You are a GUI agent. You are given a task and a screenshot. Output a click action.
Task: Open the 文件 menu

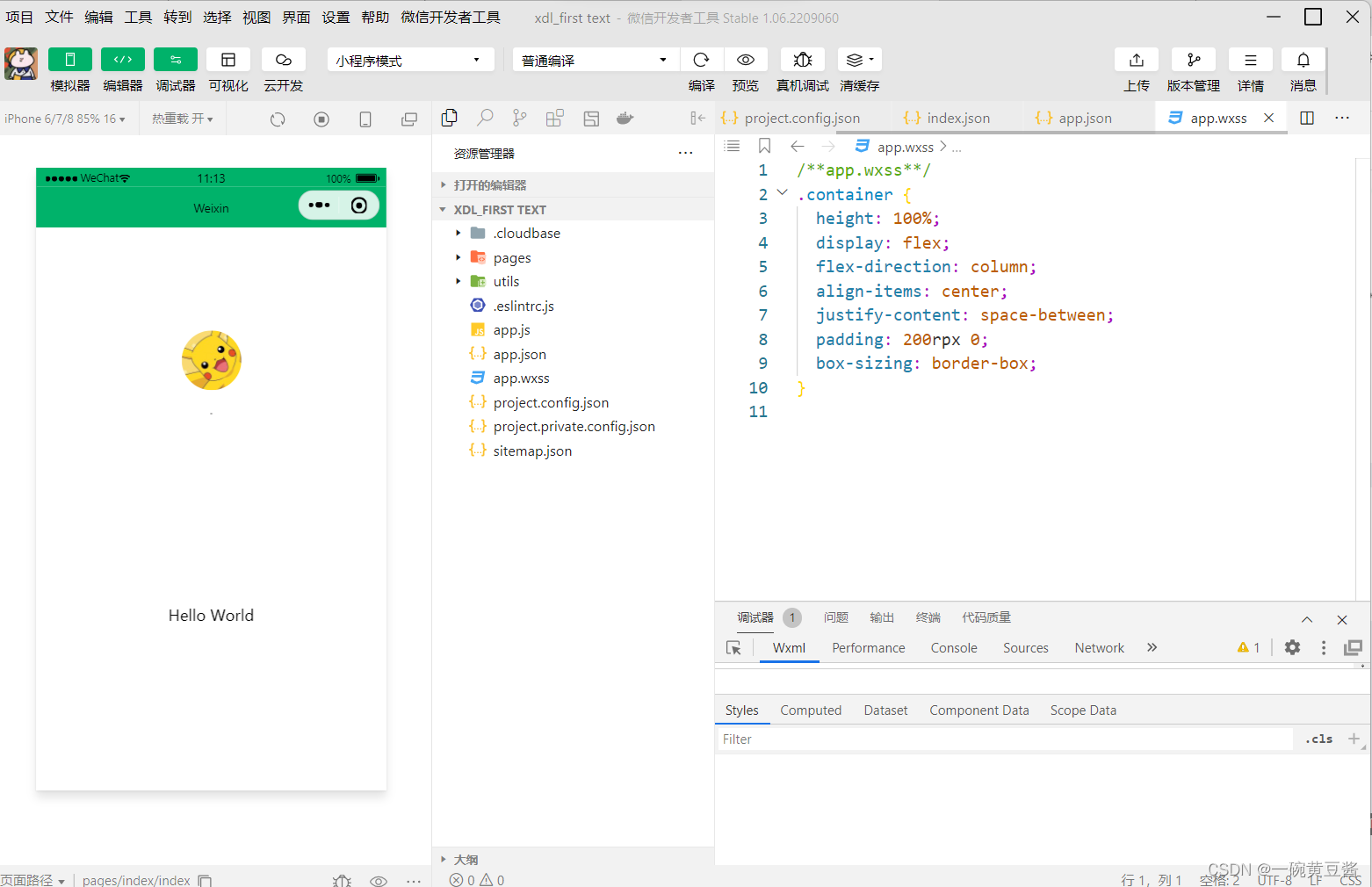tap(59, 18)
